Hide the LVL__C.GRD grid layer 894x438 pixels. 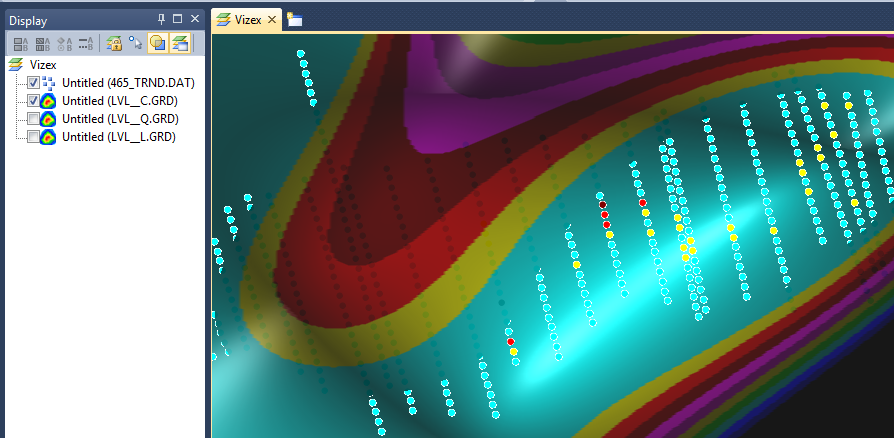click(x=34, y=101)
